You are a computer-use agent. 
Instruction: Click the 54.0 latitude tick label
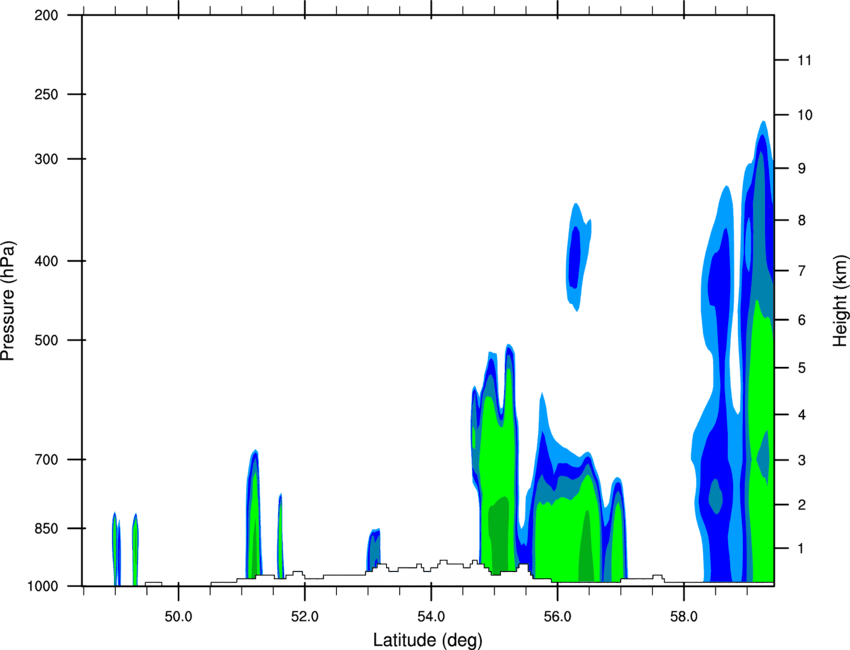click(x=431, y=617)
